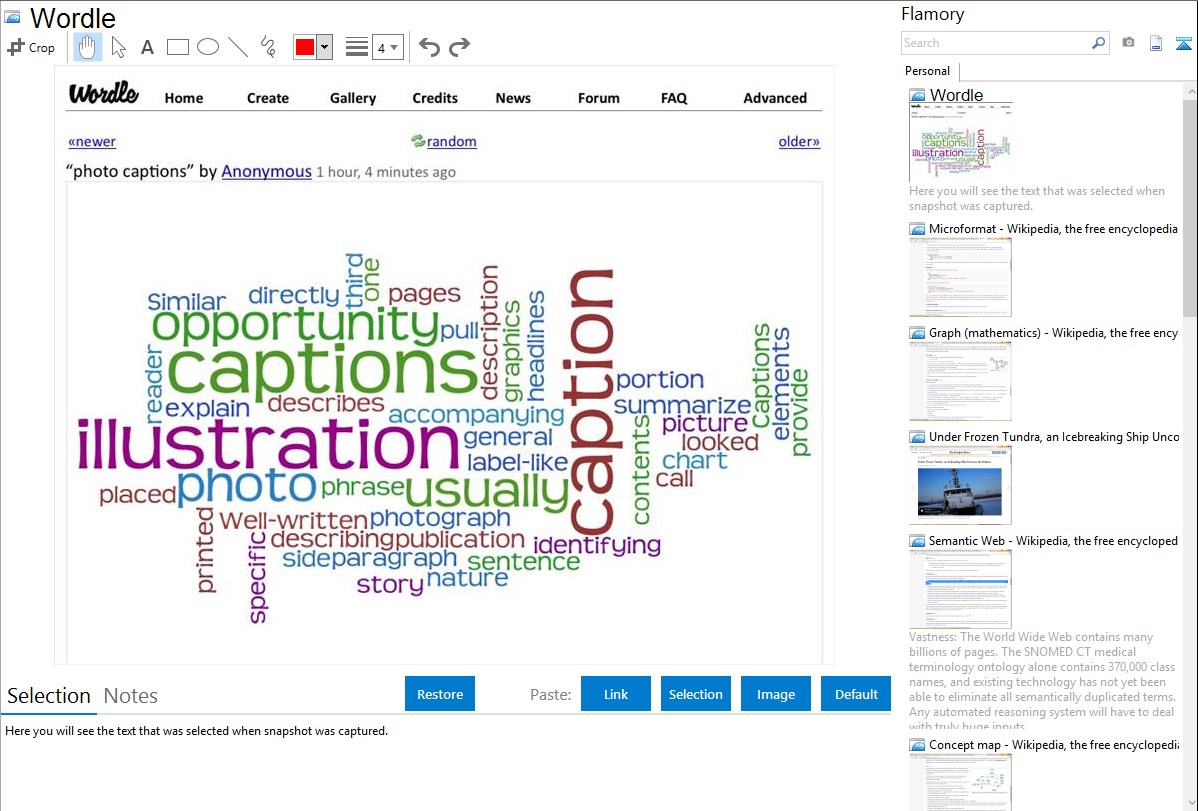Open the line width dropdown showing 4
The width and height of the screenshot is (1198, 811).
coord(387,47)
